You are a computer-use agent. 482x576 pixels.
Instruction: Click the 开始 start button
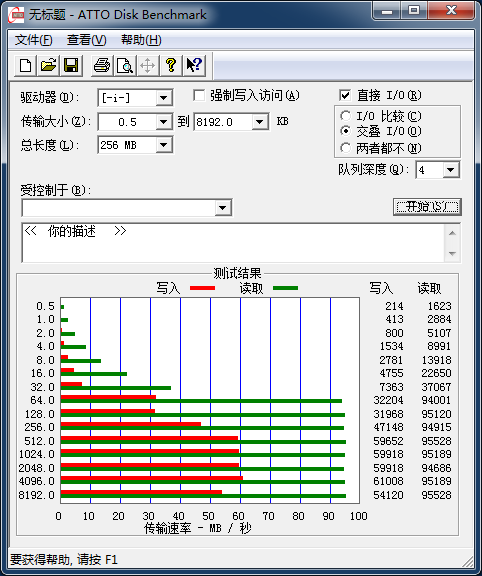427,207
